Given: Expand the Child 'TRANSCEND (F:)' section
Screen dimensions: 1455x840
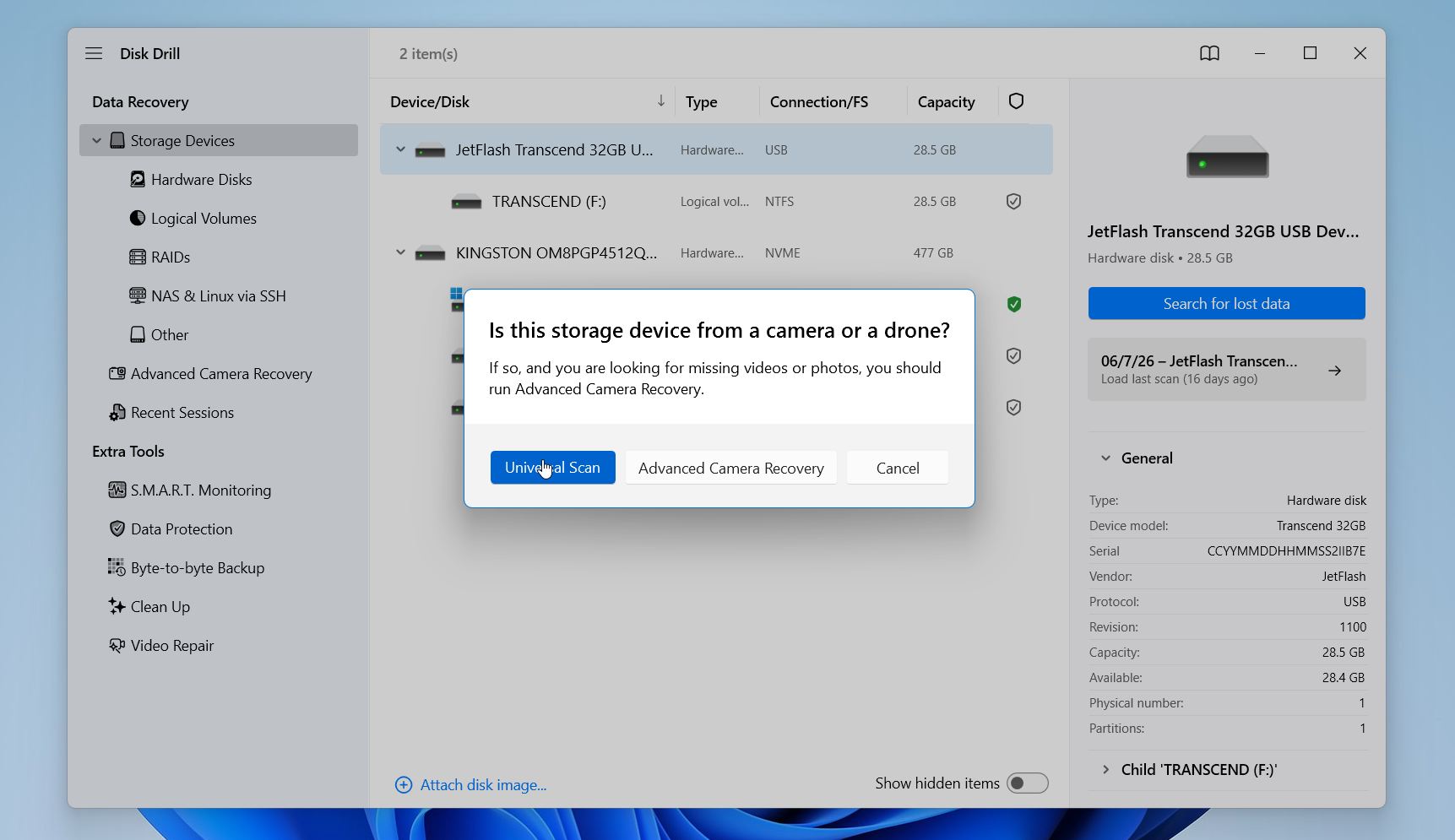Looking at the screenshot, I should [x=1105, y=770].
